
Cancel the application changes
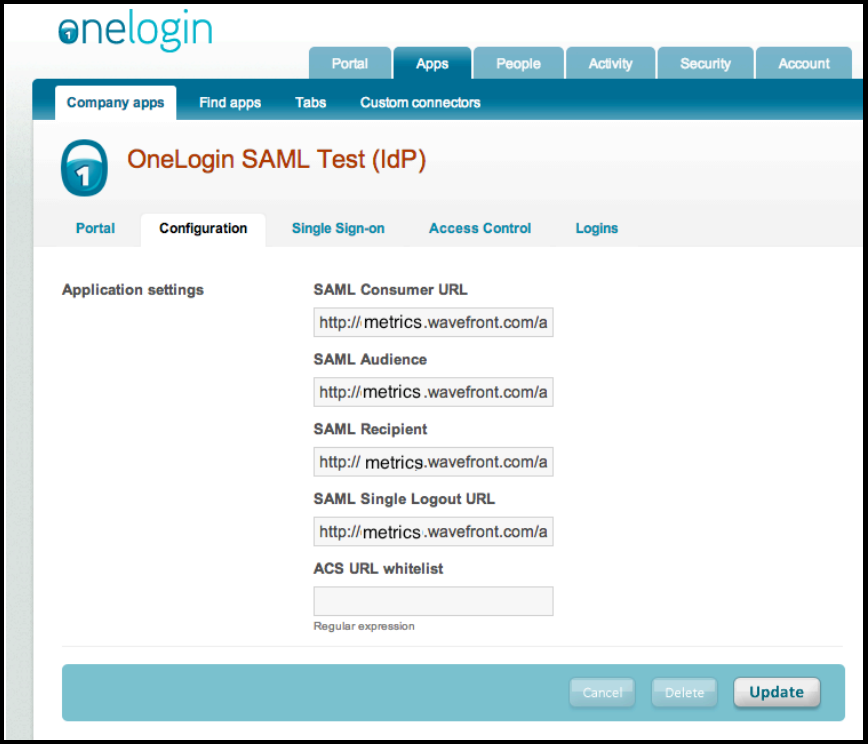pyautogui.click(x=602, y=692)
